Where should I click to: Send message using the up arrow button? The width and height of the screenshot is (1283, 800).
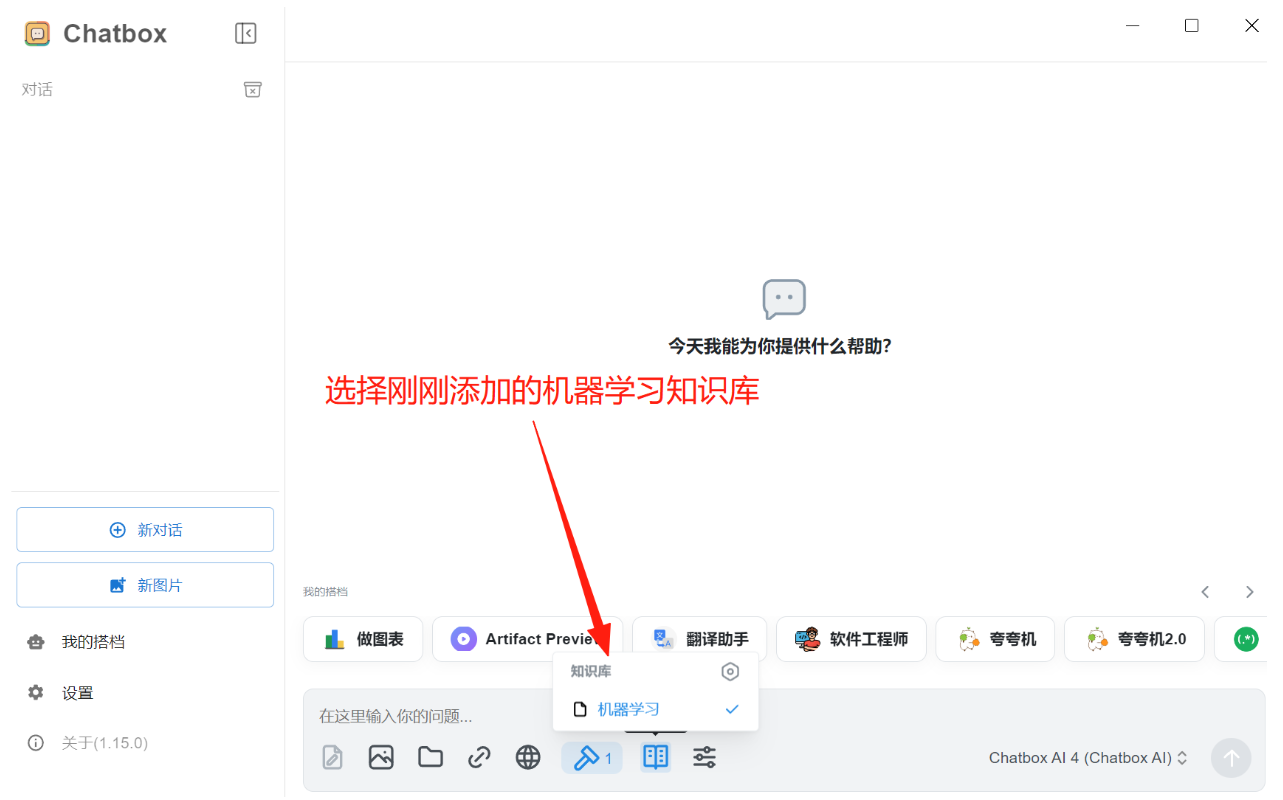click(1231, 758)
